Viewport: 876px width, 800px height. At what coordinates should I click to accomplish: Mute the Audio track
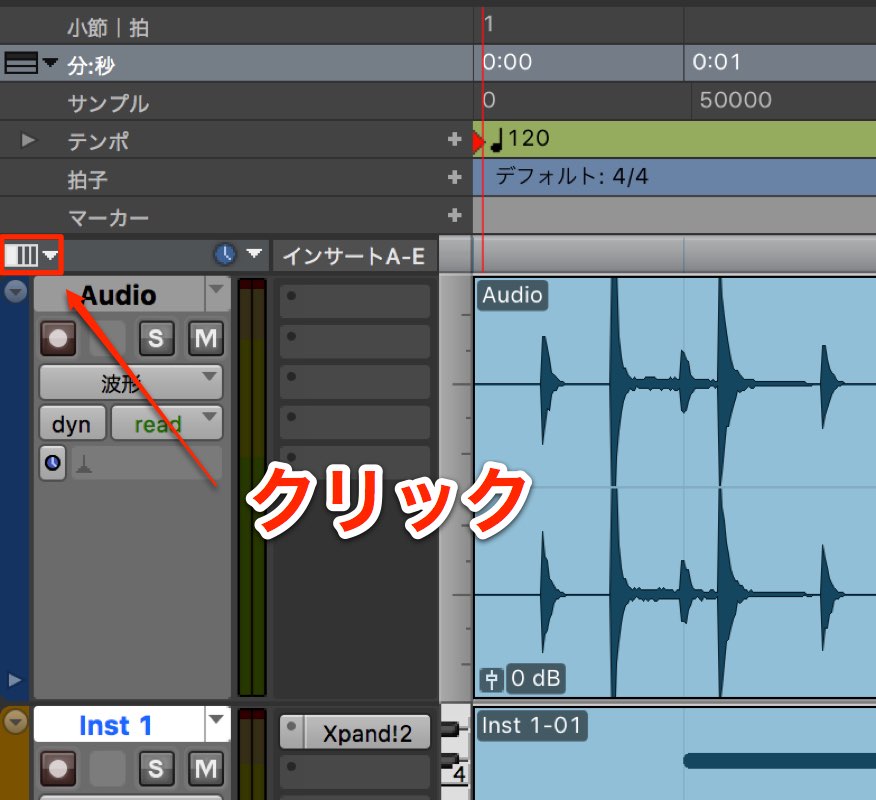pyautogui.click(x=206, y=338)
